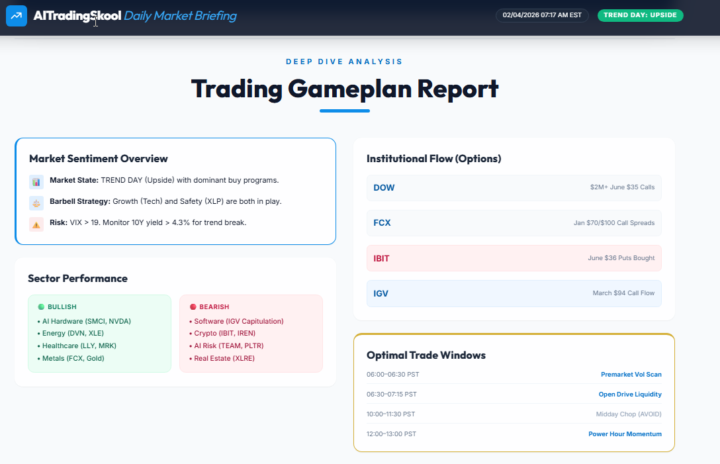Click the Open Drive Liquidity link

630,394
